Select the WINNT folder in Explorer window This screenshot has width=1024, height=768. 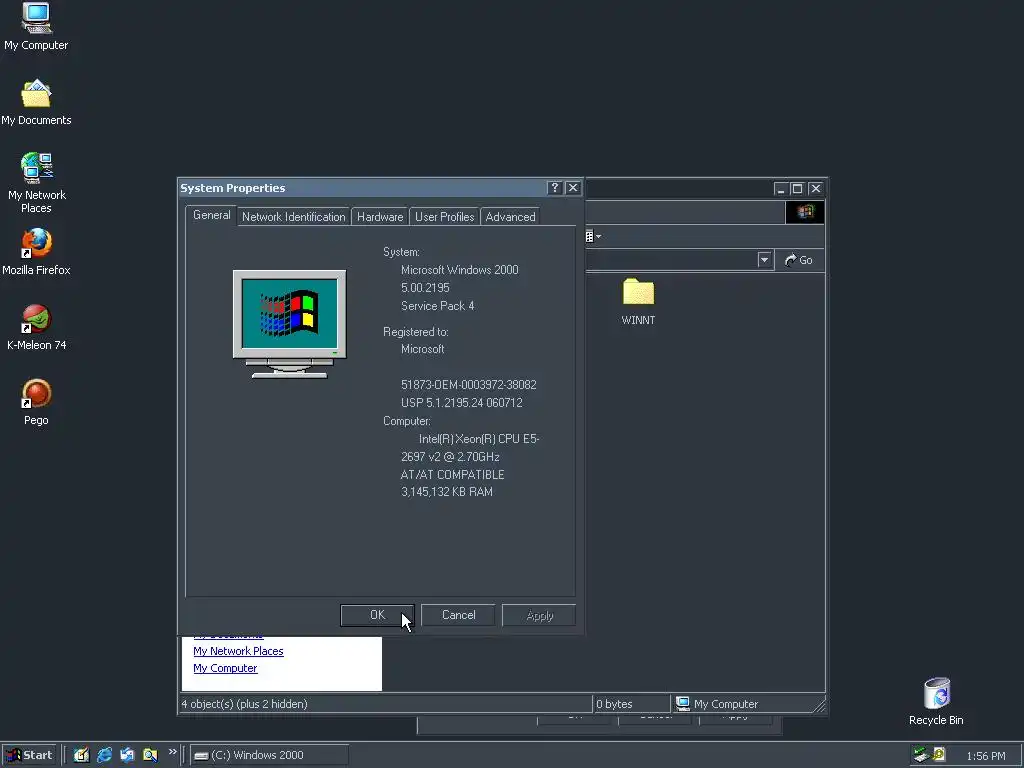[x=638, y=302]
